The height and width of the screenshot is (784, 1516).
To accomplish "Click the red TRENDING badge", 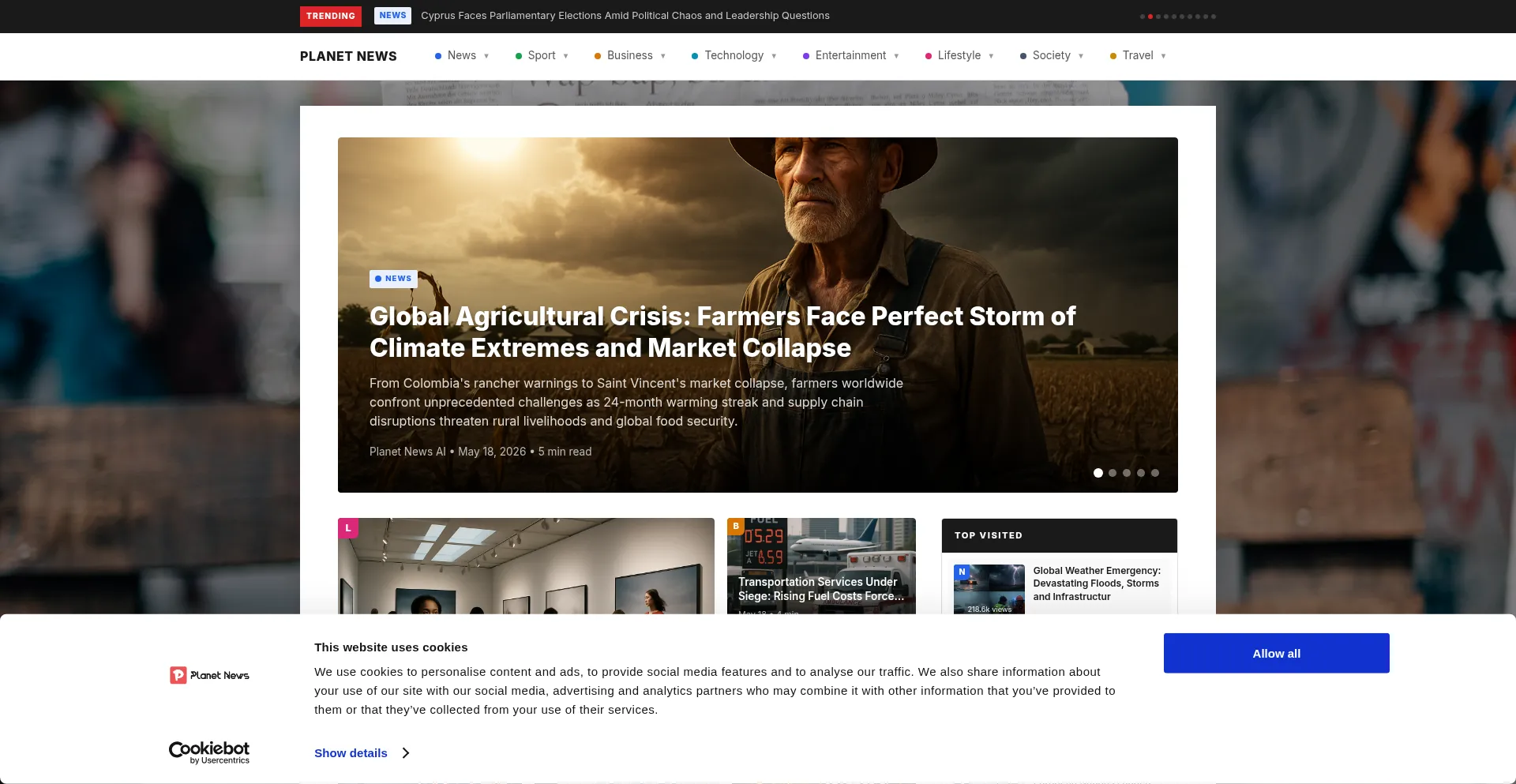I will tap(330, 16).
